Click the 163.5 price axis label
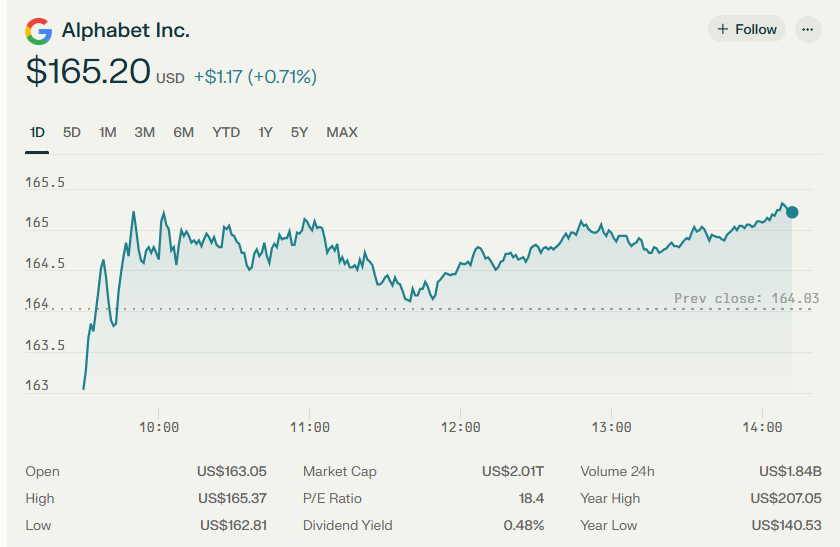The image size is (840, 547). pyautogui.click(x=45, y=345)
